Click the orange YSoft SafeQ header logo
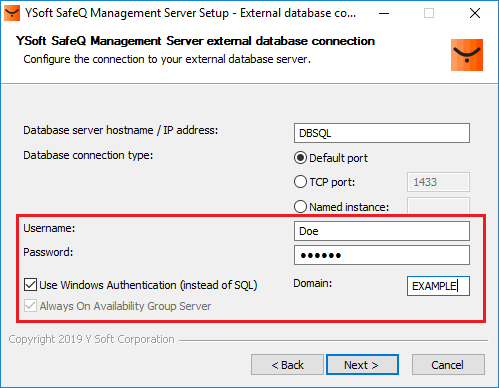This screenshot has height=388, width=499. 467,55
